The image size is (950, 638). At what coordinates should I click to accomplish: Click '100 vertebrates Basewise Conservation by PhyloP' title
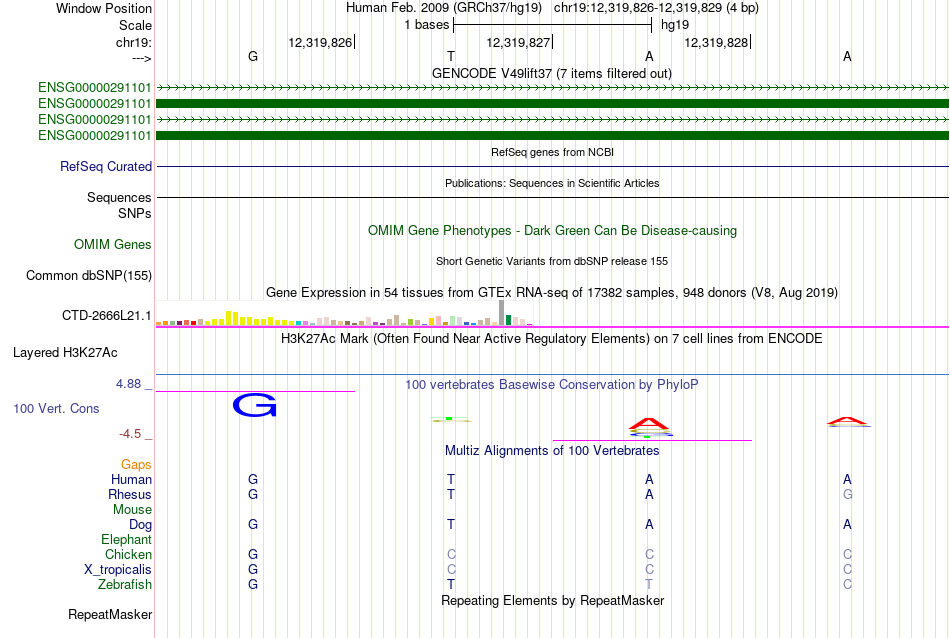click(x=552, y=385)
